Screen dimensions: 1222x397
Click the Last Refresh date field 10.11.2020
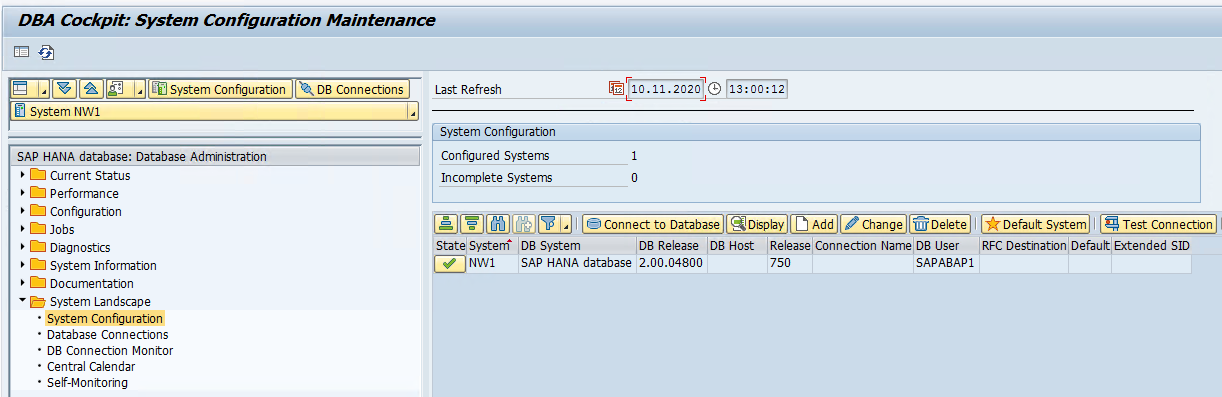point(665,89)
